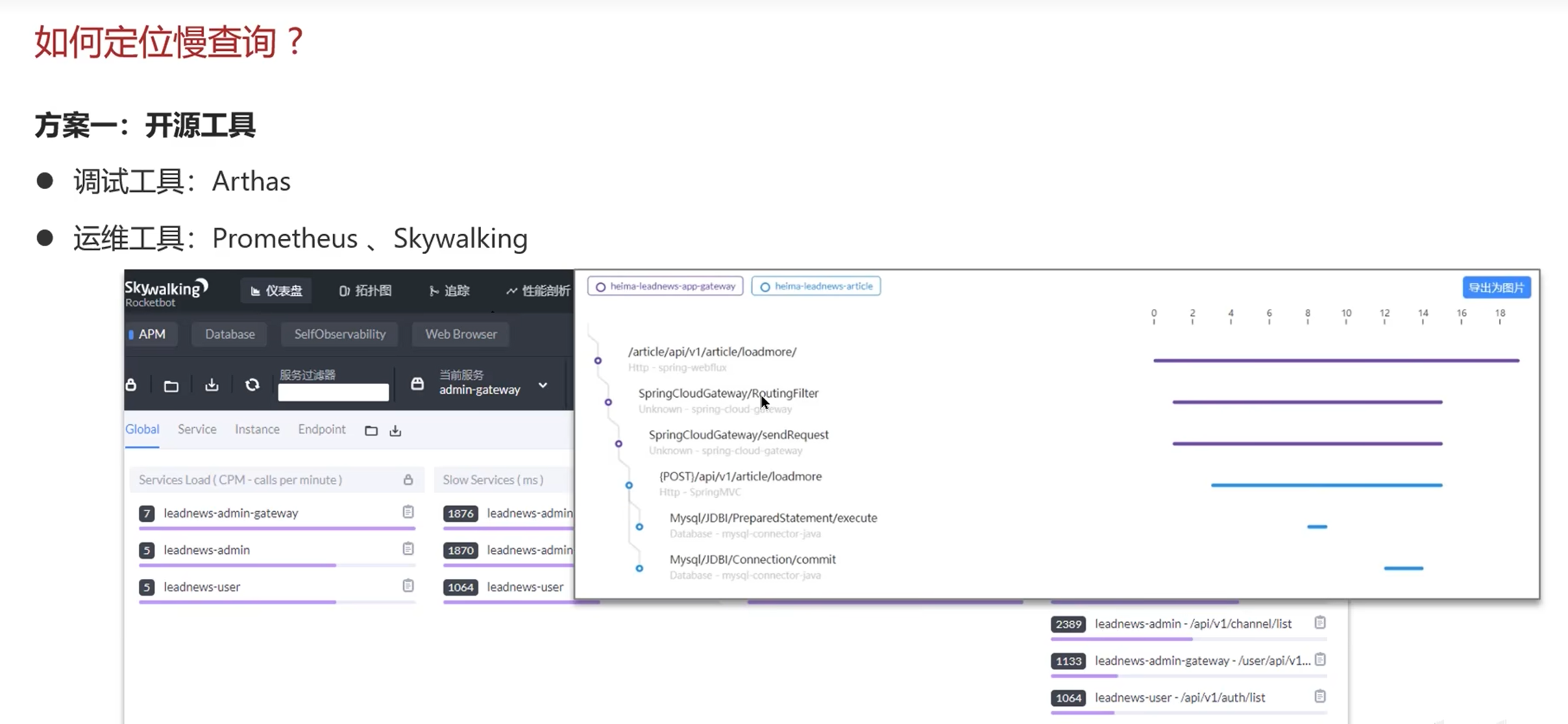
Task: Click the download icon in dark toolbar
Action: tap(212, 385)
